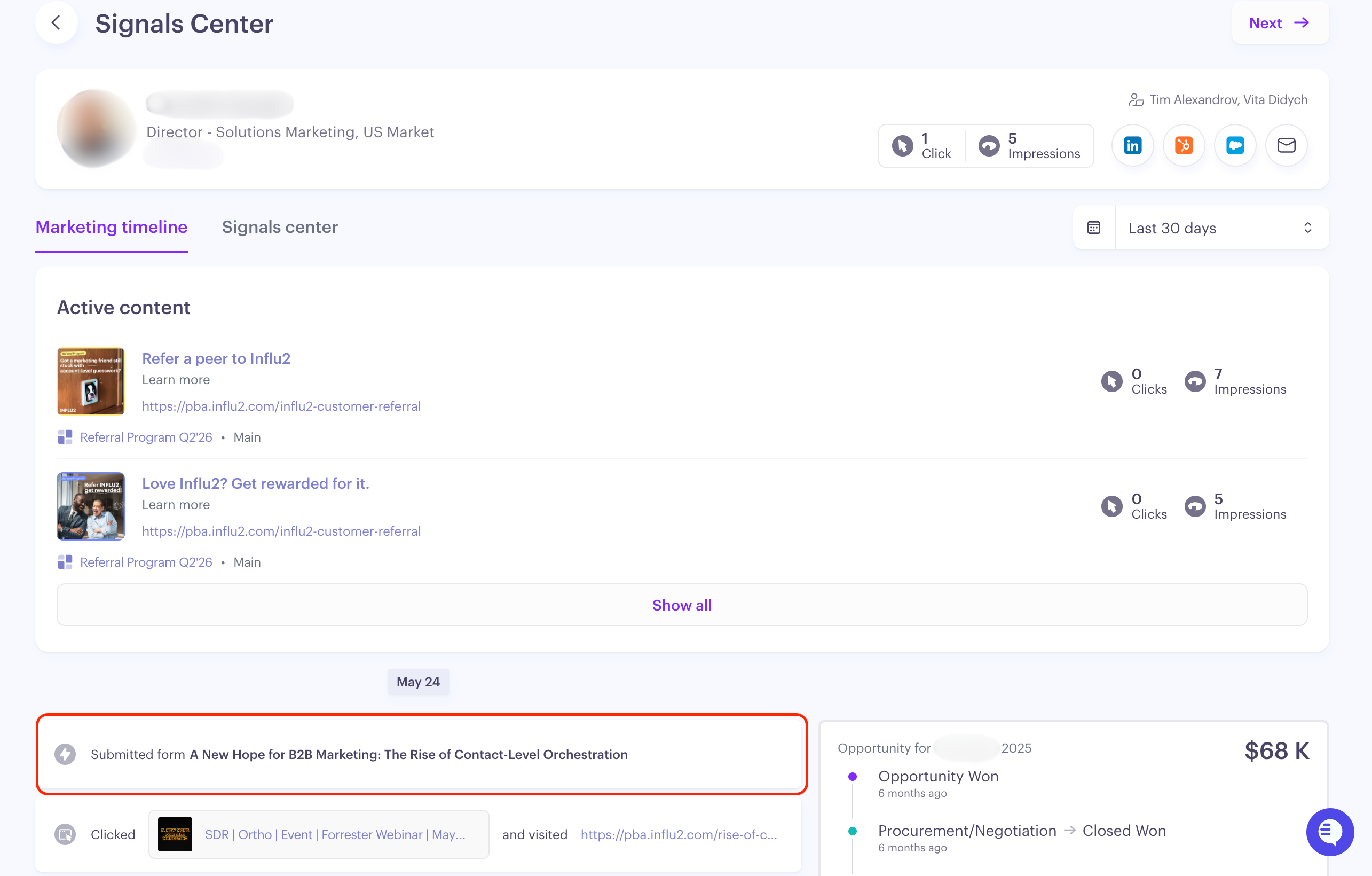
Task: Click the clicks icon for Refer a peer
Action: [x=1111, y=381]
